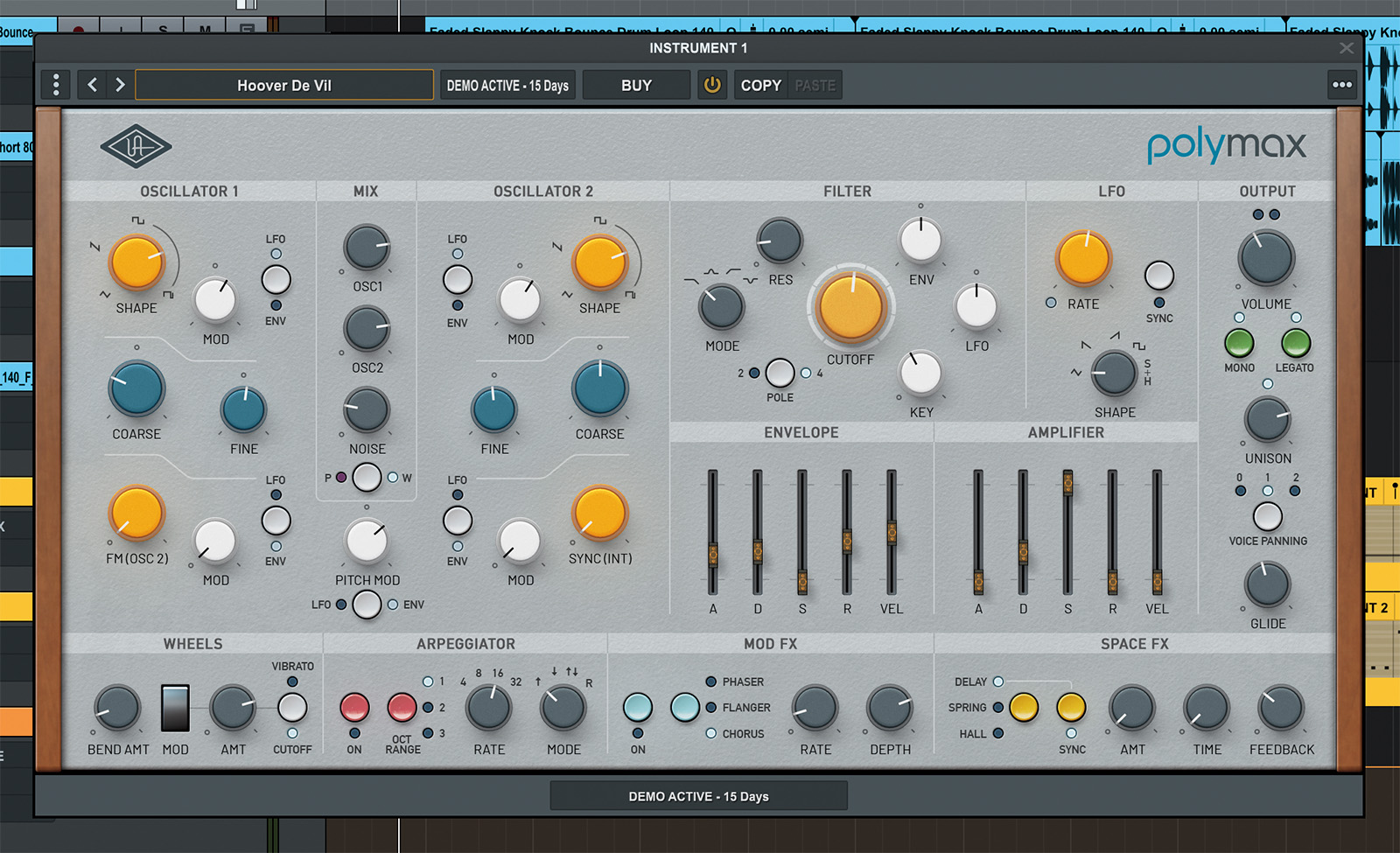Click the filter RES knob
1400x853 pixels.
tap(779, 241)
